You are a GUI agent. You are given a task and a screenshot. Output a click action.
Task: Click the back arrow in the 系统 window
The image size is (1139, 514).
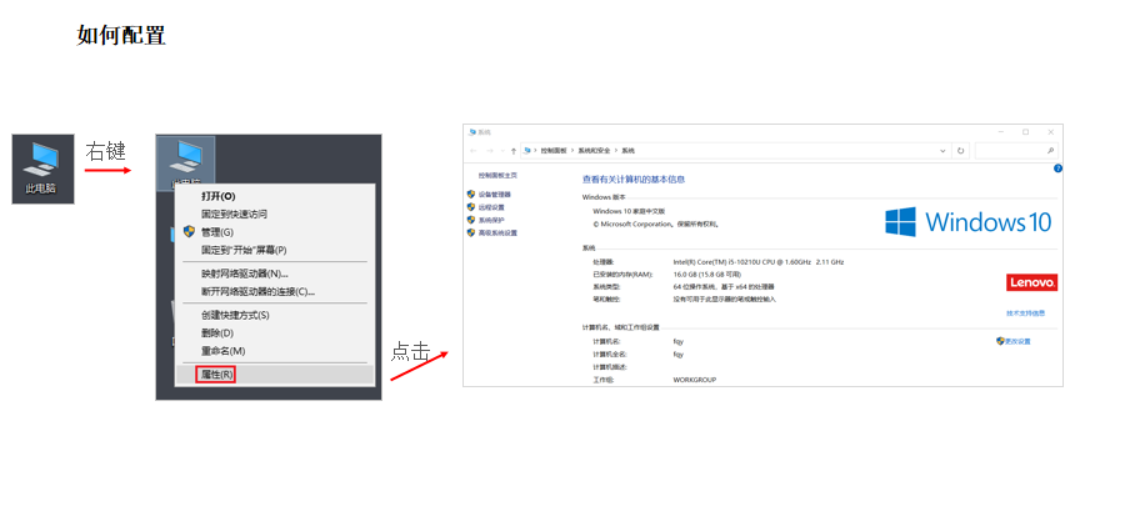coord(474,151)
